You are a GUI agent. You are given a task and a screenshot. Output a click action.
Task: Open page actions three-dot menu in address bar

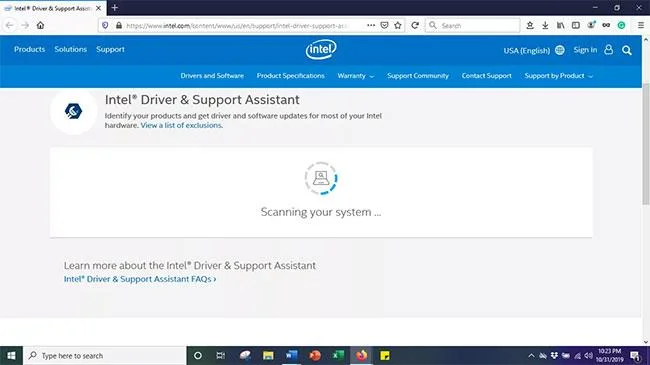point(371,25)
